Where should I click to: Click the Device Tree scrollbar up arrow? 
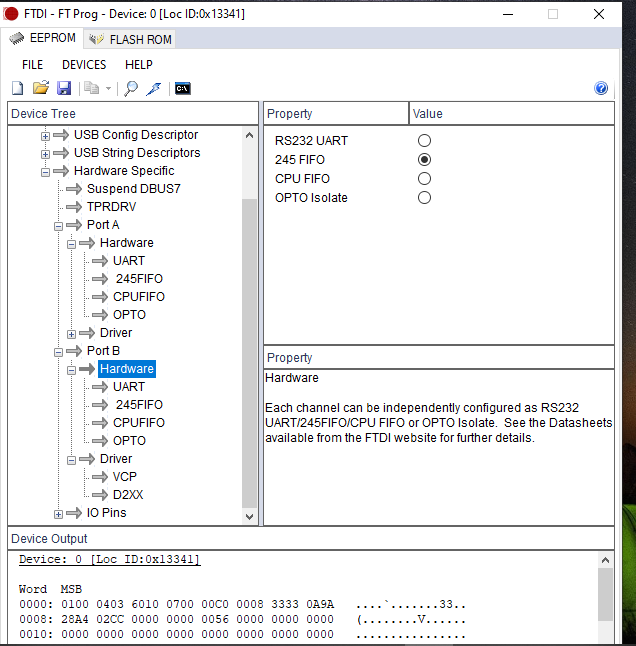click(x=249, y=135)
